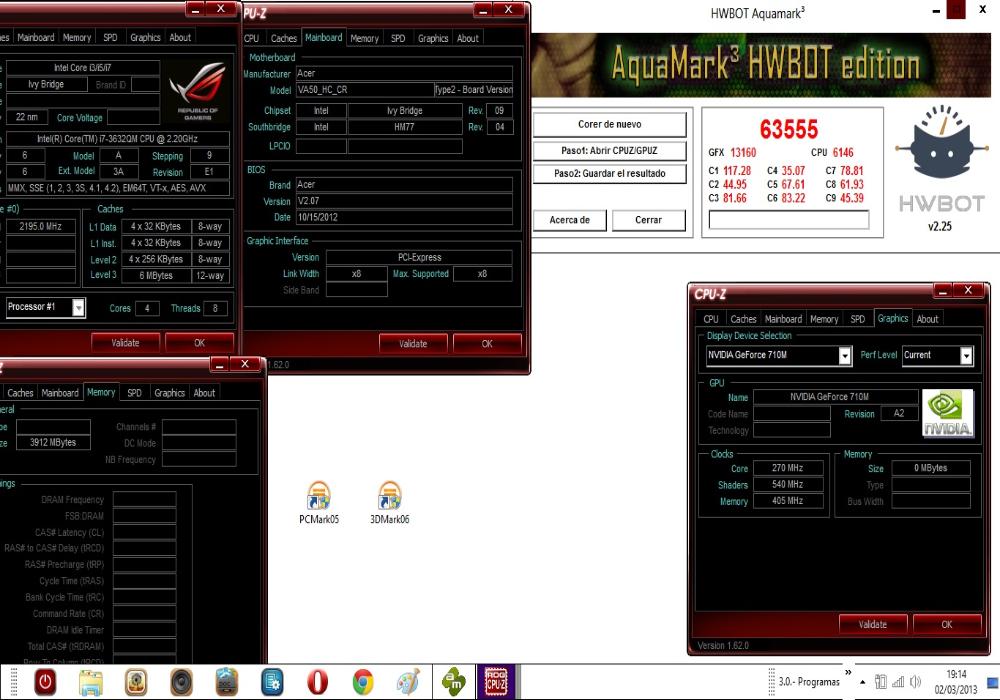The width and height of the screenshot is (1000, 700).
Task: Click the Core clock 270 MHz field
Action: pos(788,468)
